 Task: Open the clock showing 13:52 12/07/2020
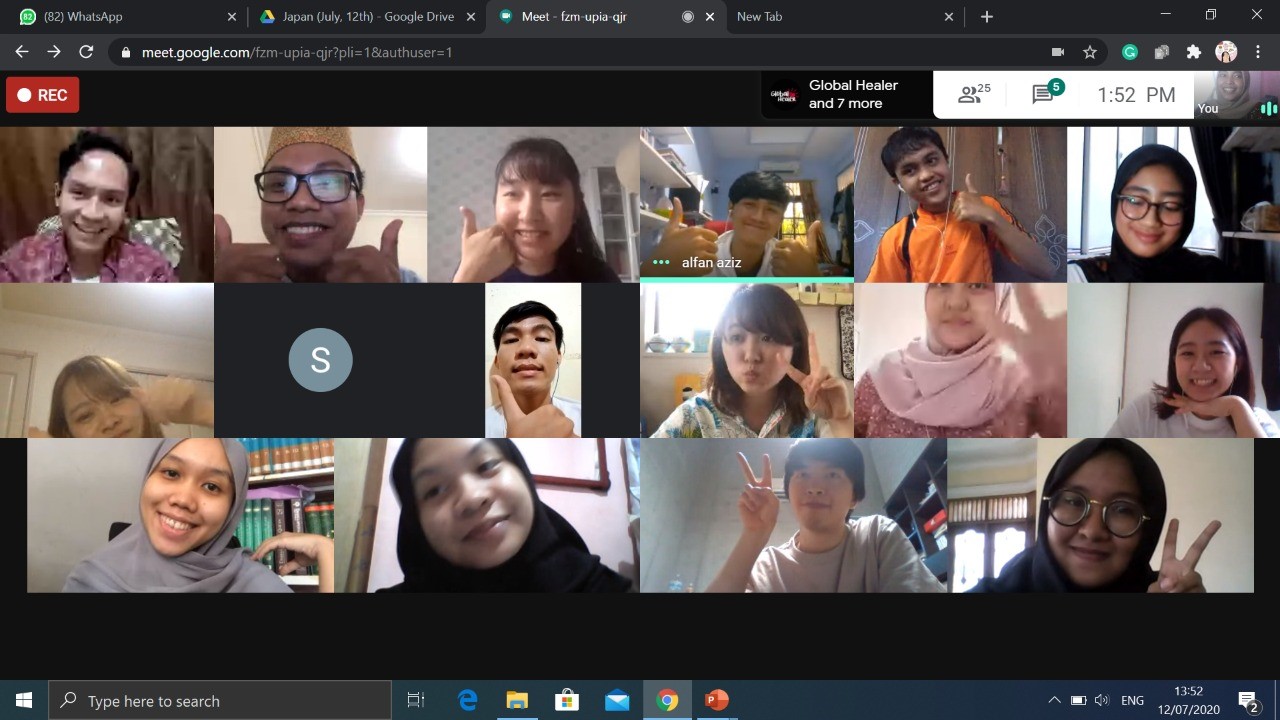point(1187,700)
